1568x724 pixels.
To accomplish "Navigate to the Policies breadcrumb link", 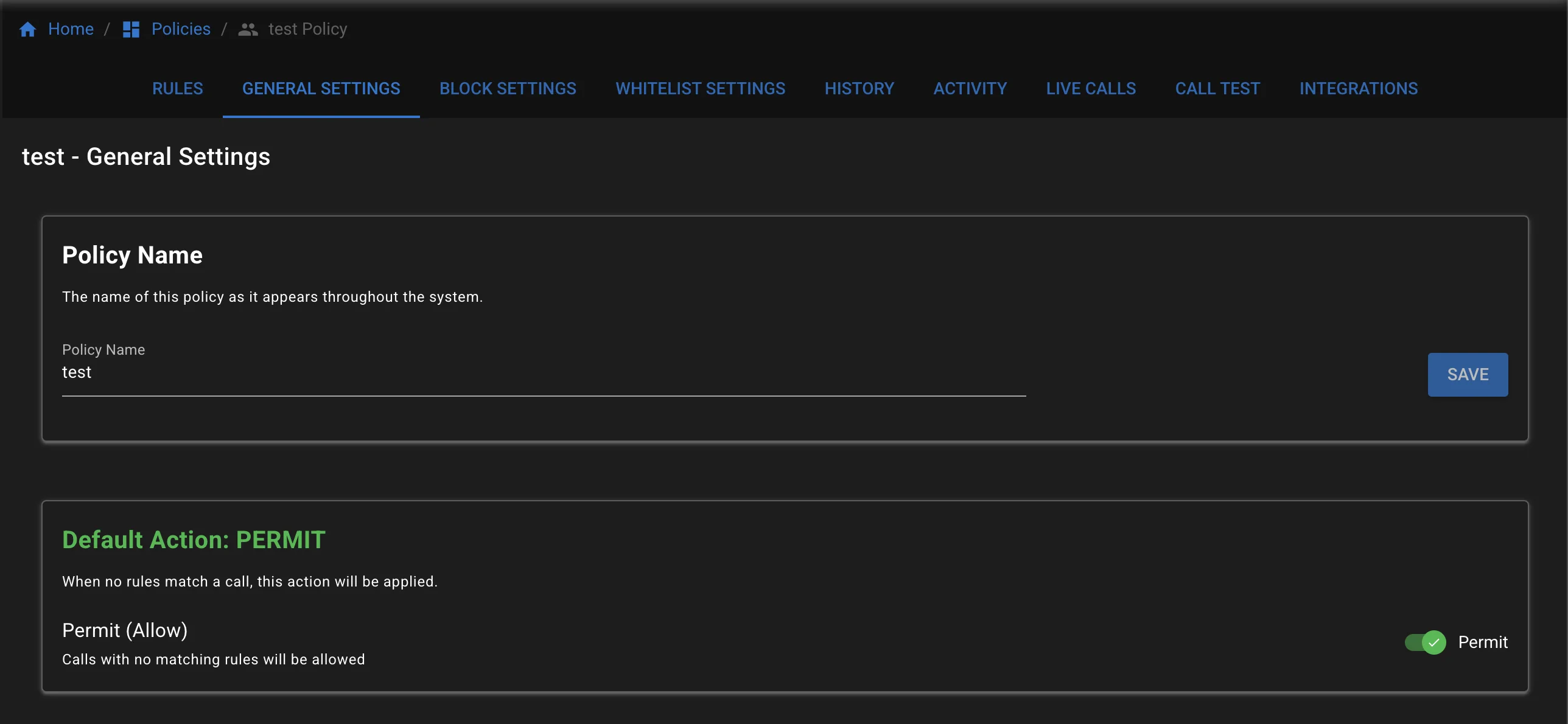I will click(x=181, y=29).
